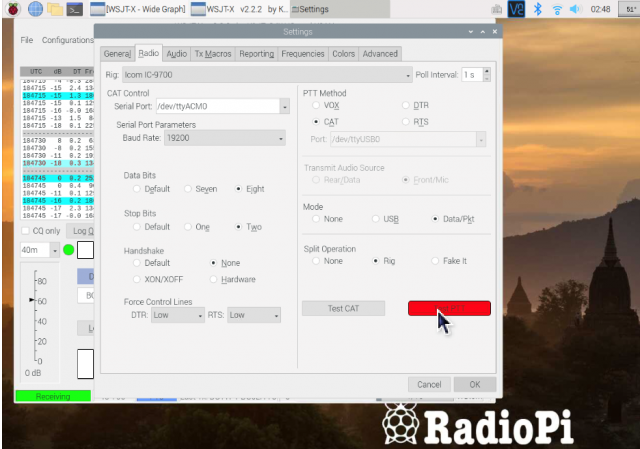Open the Bluetooth tray icon
This screenshot has height=449, width=640.
(538, 9)
